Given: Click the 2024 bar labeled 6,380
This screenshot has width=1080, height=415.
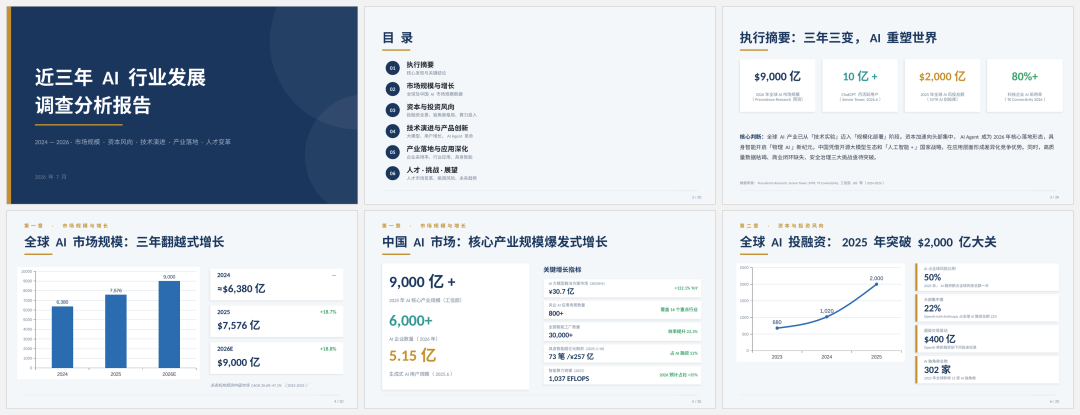Looking at the screenshot, I should tap(62, 337).
